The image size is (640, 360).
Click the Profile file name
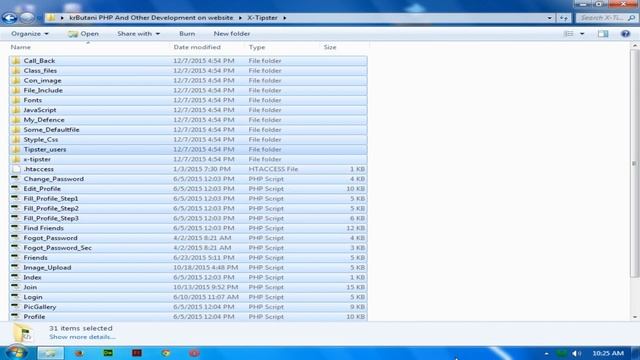pyautogui.click(x=34, y=317)
